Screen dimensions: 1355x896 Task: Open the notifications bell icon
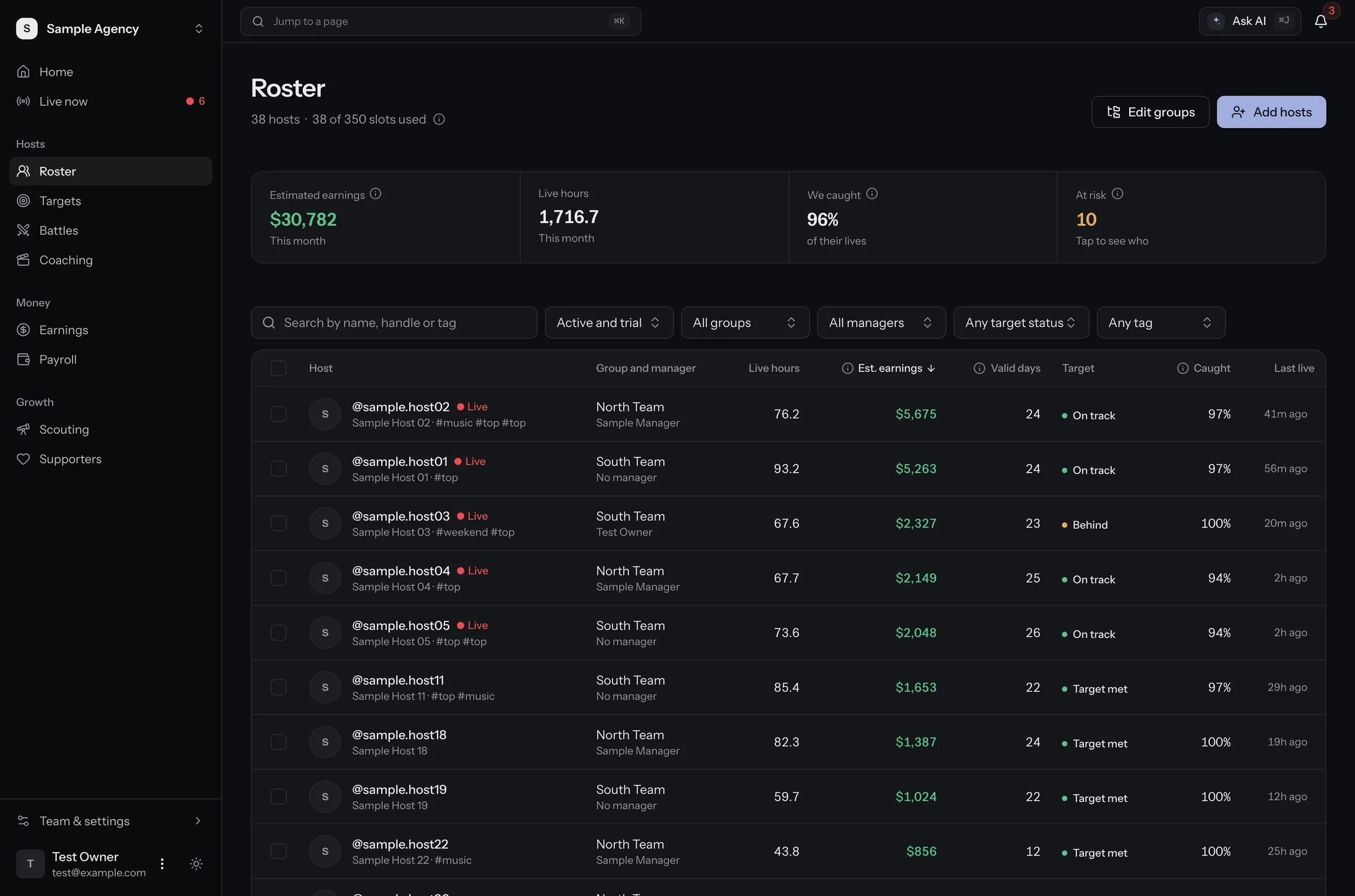tap(1320, 21)
